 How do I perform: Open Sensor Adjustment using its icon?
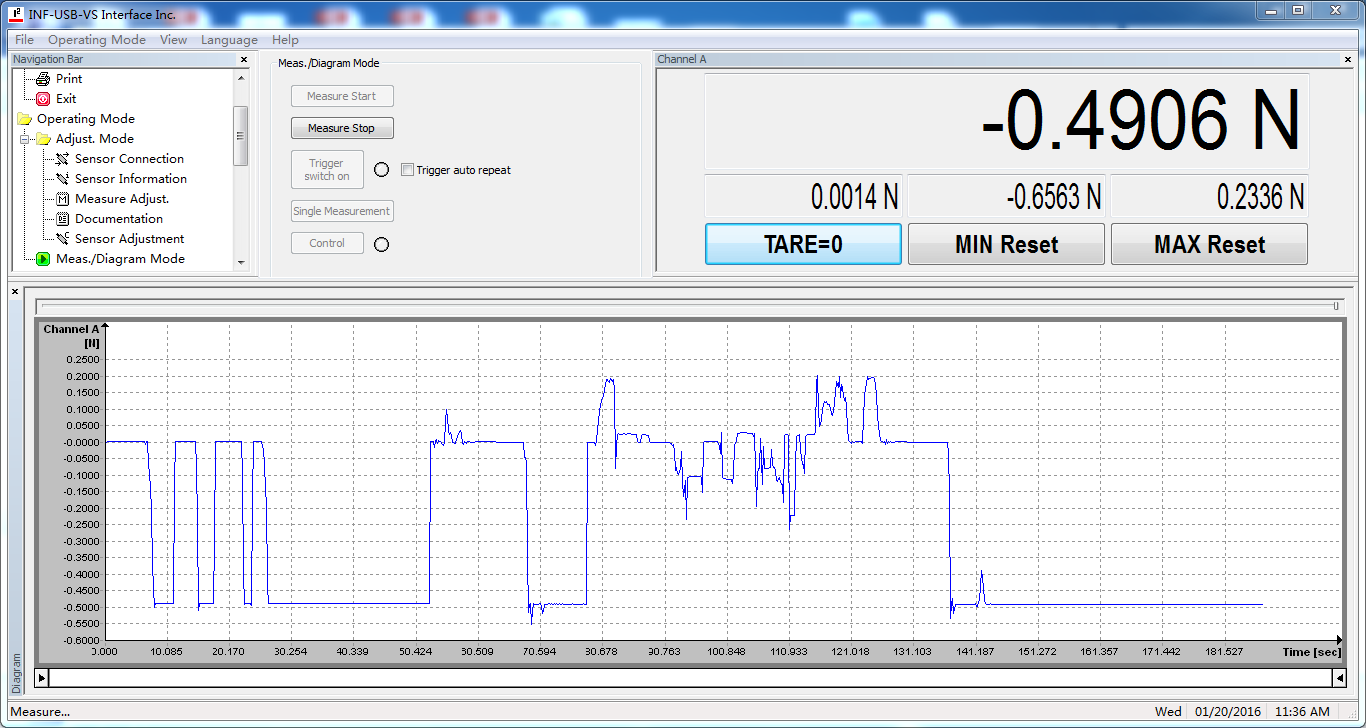click(x=62, y=239)
